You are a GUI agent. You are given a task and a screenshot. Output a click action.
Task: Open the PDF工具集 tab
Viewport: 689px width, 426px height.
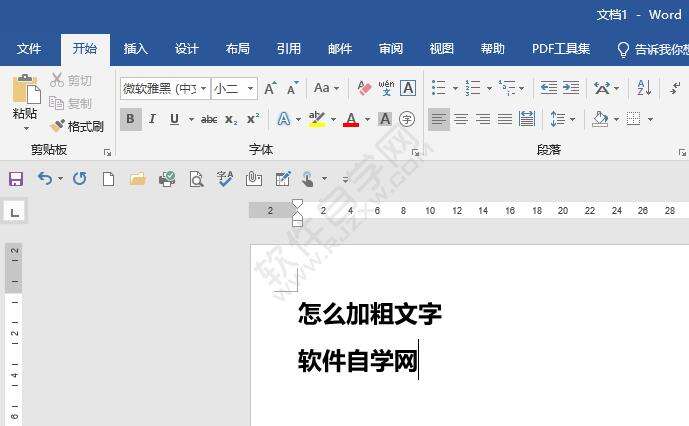pyautogui.click(x=561, y=49)
